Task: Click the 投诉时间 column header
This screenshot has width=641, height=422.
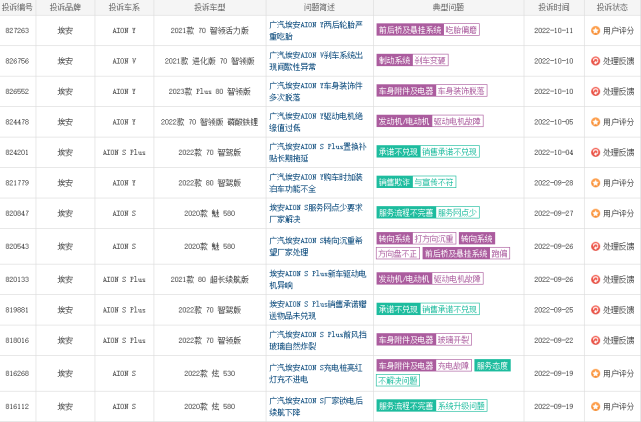Action: pyautogui.click(x=554, y=7)
